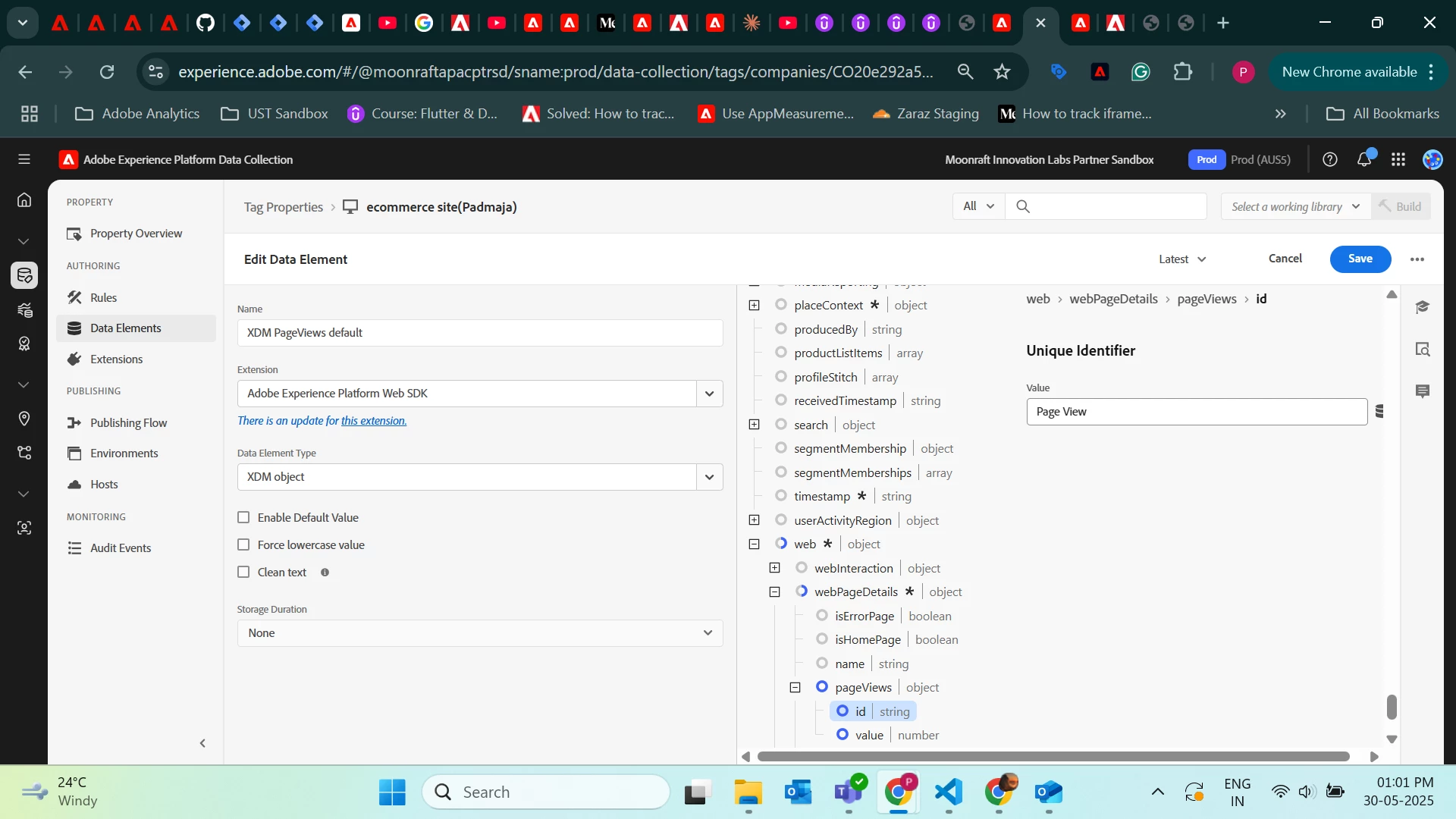Open the notifications bell icon

(x=1364, y=159)
